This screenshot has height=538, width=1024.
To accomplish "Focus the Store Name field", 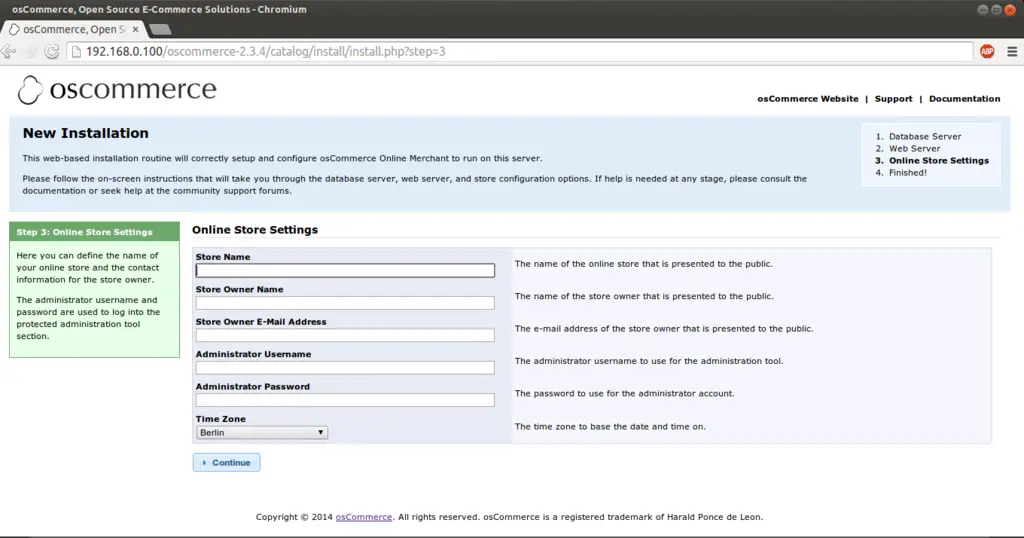I will coord(345,270).
